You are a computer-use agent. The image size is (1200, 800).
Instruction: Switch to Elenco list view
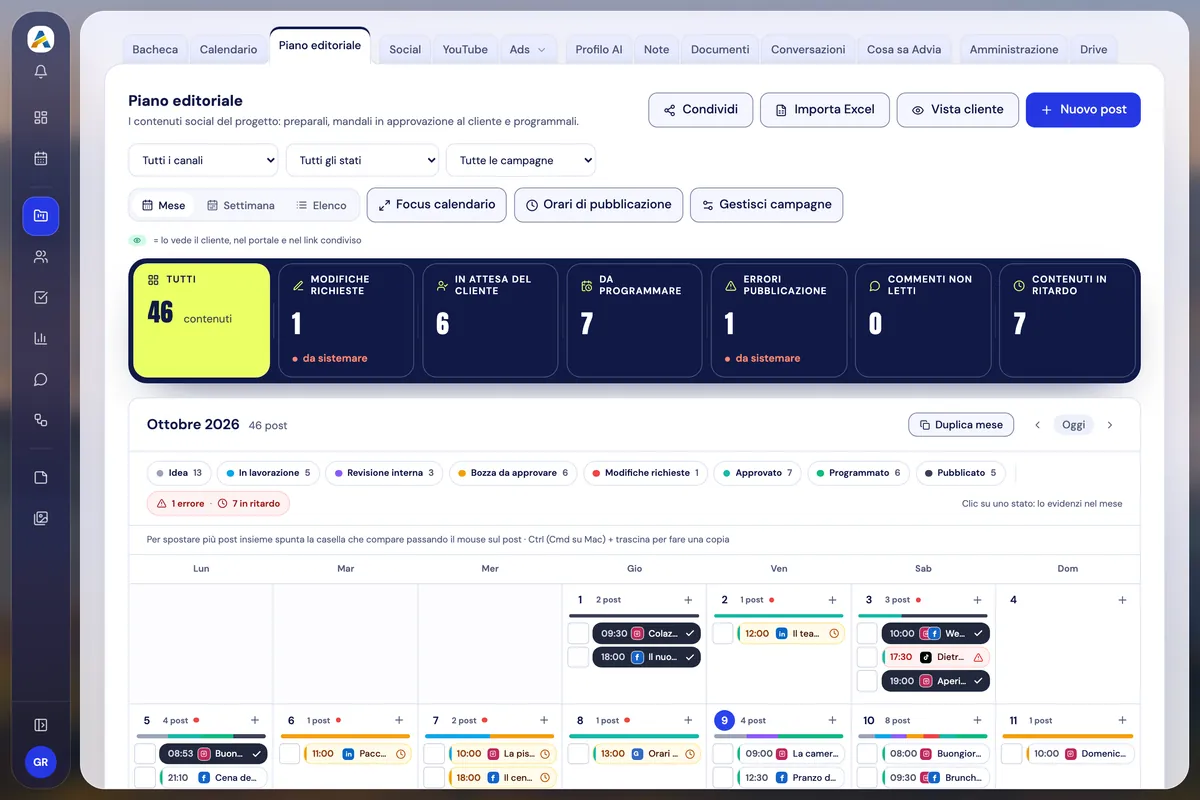[321, 205]
